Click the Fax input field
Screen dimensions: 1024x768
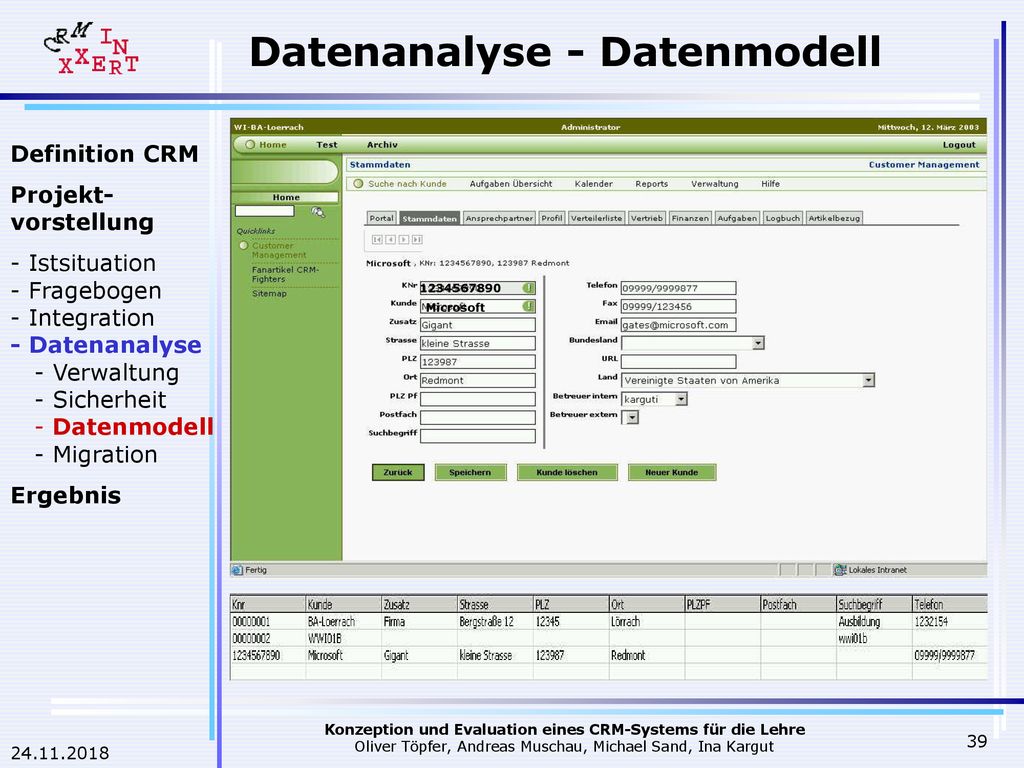click(x=678, y=306)
